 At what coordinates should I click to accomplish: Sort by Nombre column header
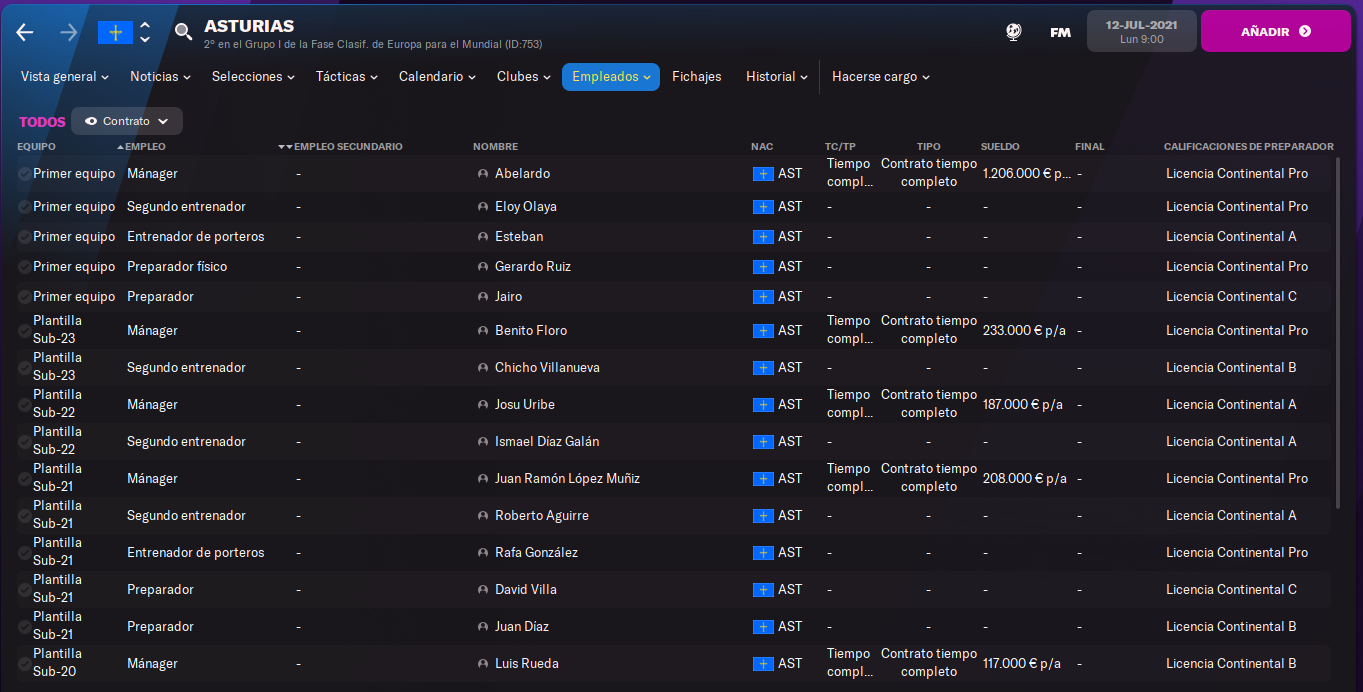(495, 147)
